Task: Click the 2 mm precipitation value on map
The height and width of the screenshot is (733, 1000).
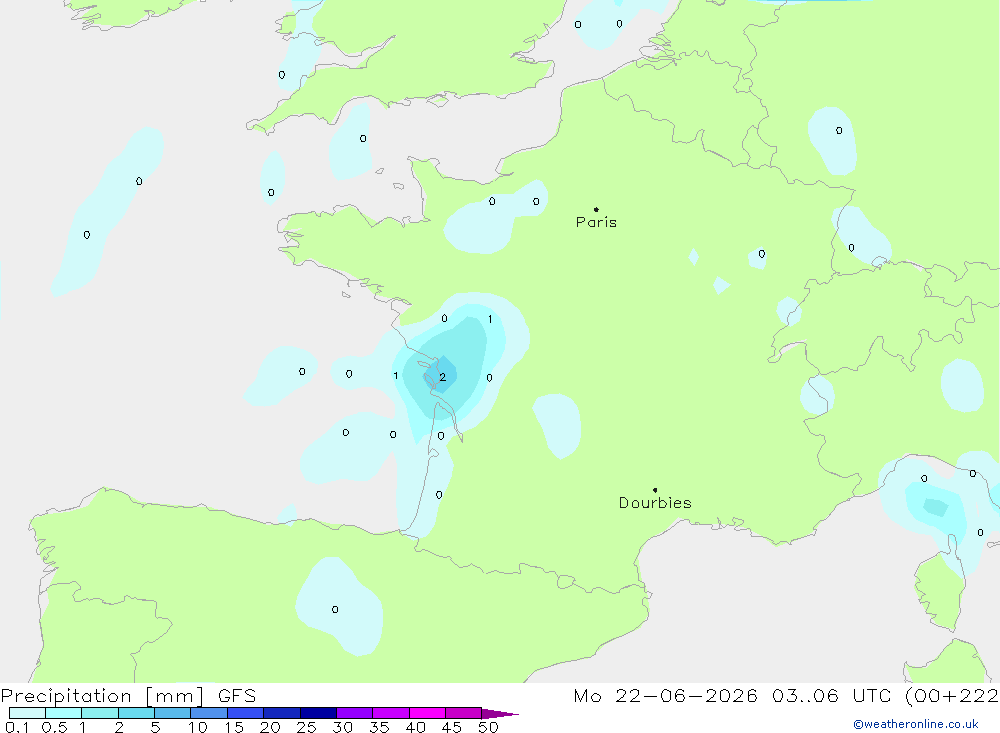Action: [x=443, y=378]
